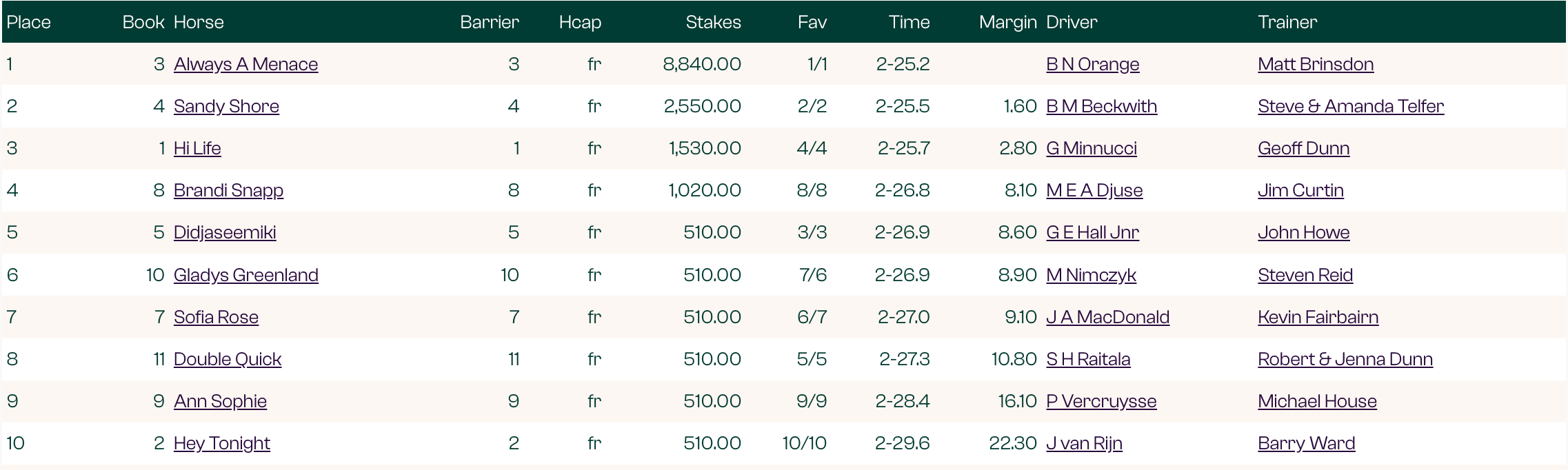Select driver J A MacDonald link
This screenshot has width=1568, height=470.
coord(1107,317)
